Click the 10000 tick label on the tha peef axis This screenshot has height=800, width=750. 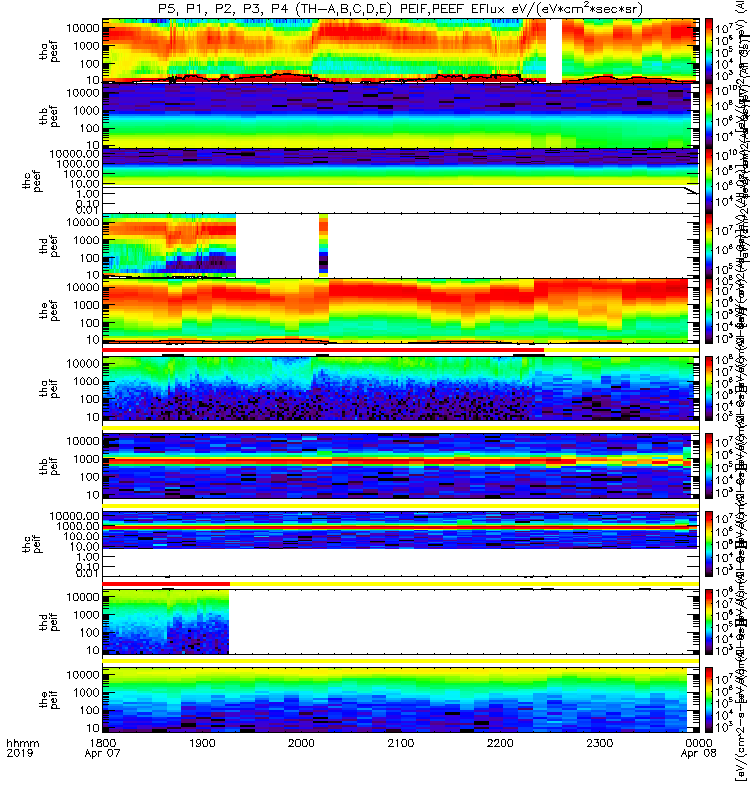pos(83,28)
